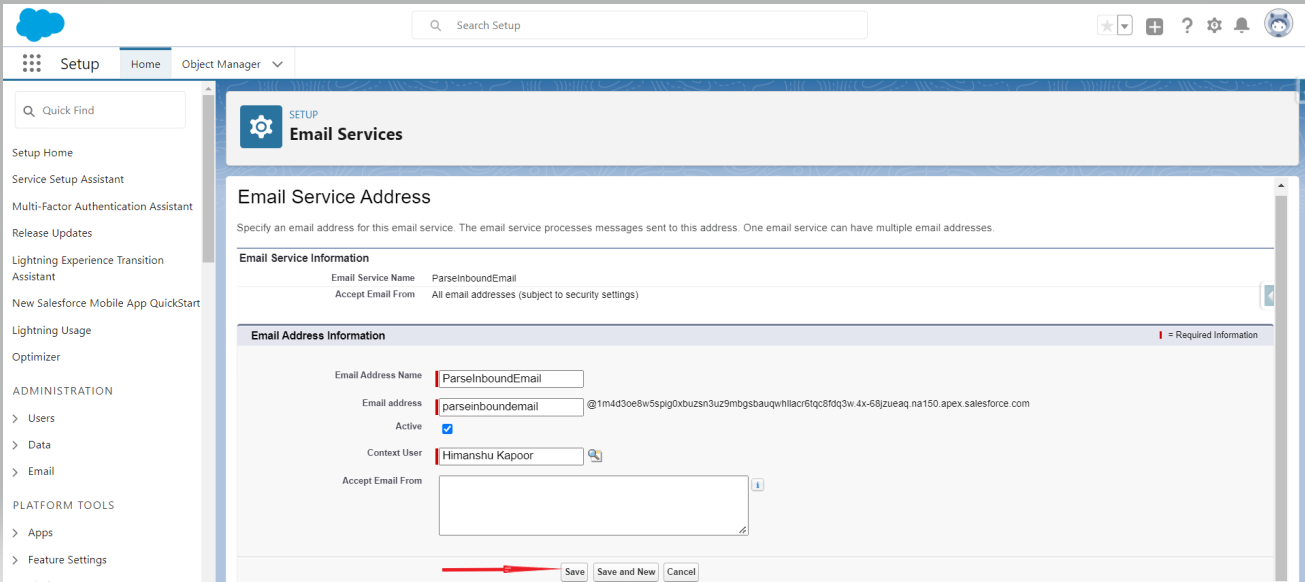This screenshot has width=1305, height=582.
Task: Click the Save and New button
Action: click(x=626, y=572)
